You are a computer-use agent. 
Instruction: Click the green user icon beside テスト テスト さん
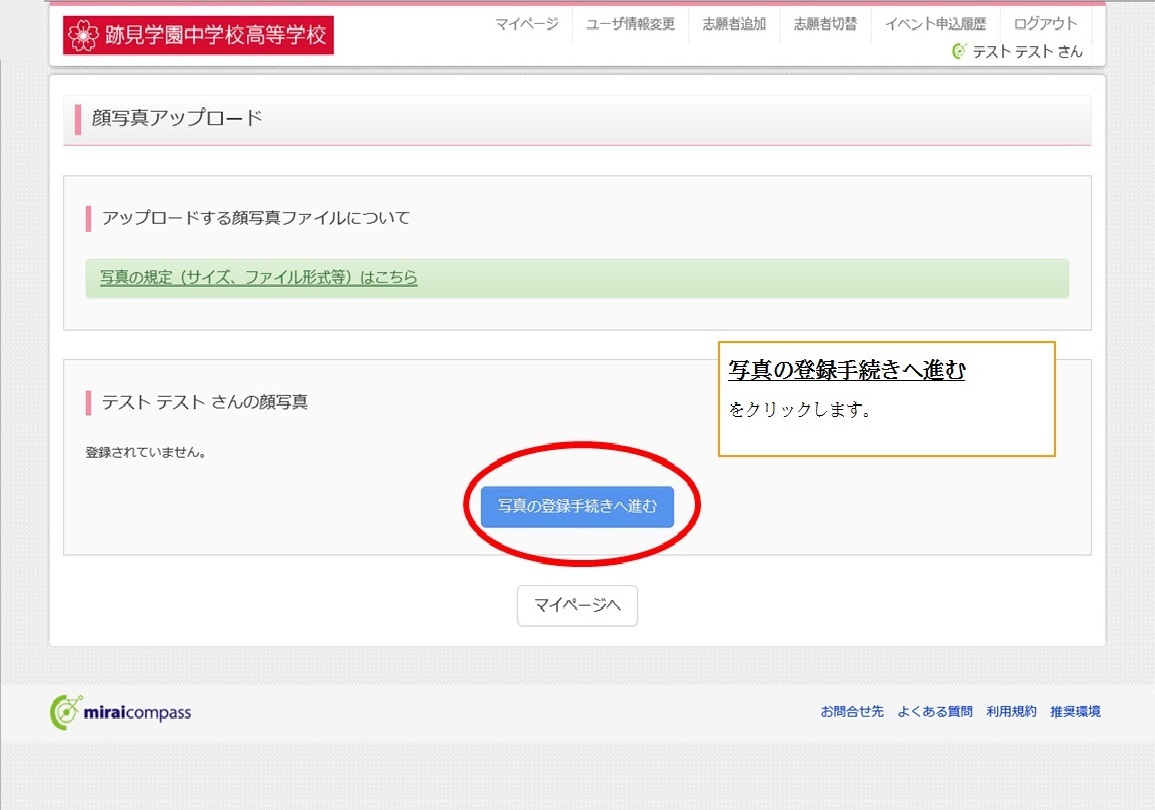point(960,51)
